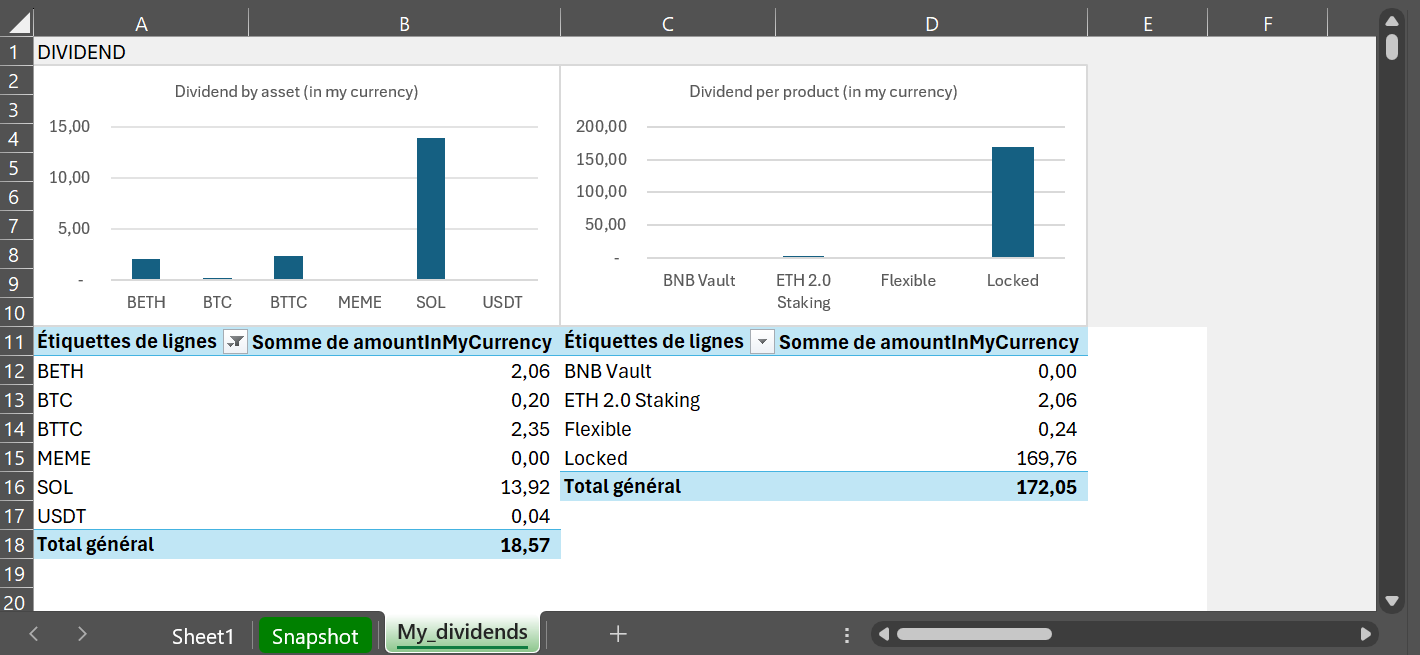The image size is (1420, 655).
Task: Select the Locked bar in product chart
Action: click(1013, 202)
